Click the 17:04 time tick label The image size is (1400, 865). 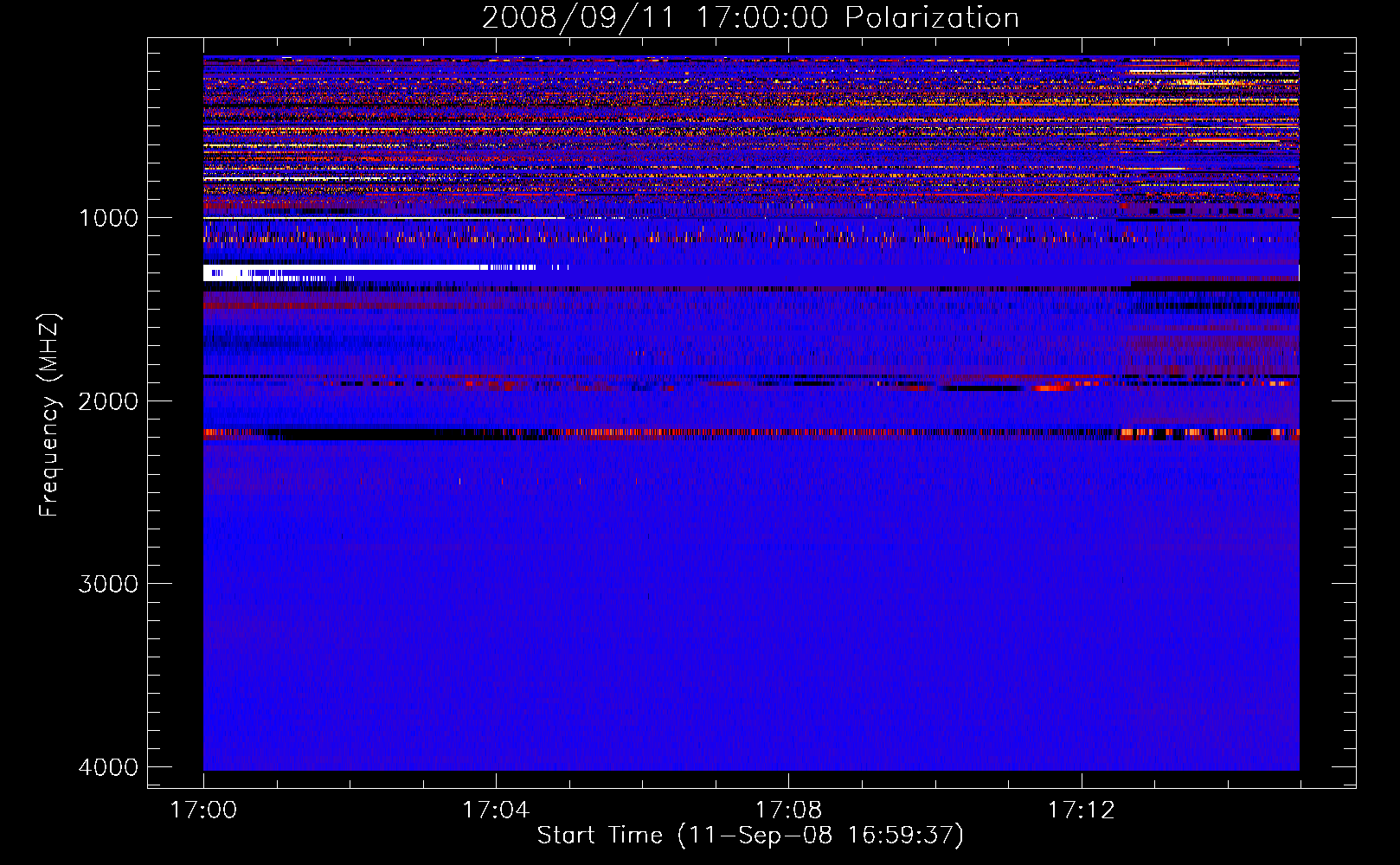tap(496, 811)
